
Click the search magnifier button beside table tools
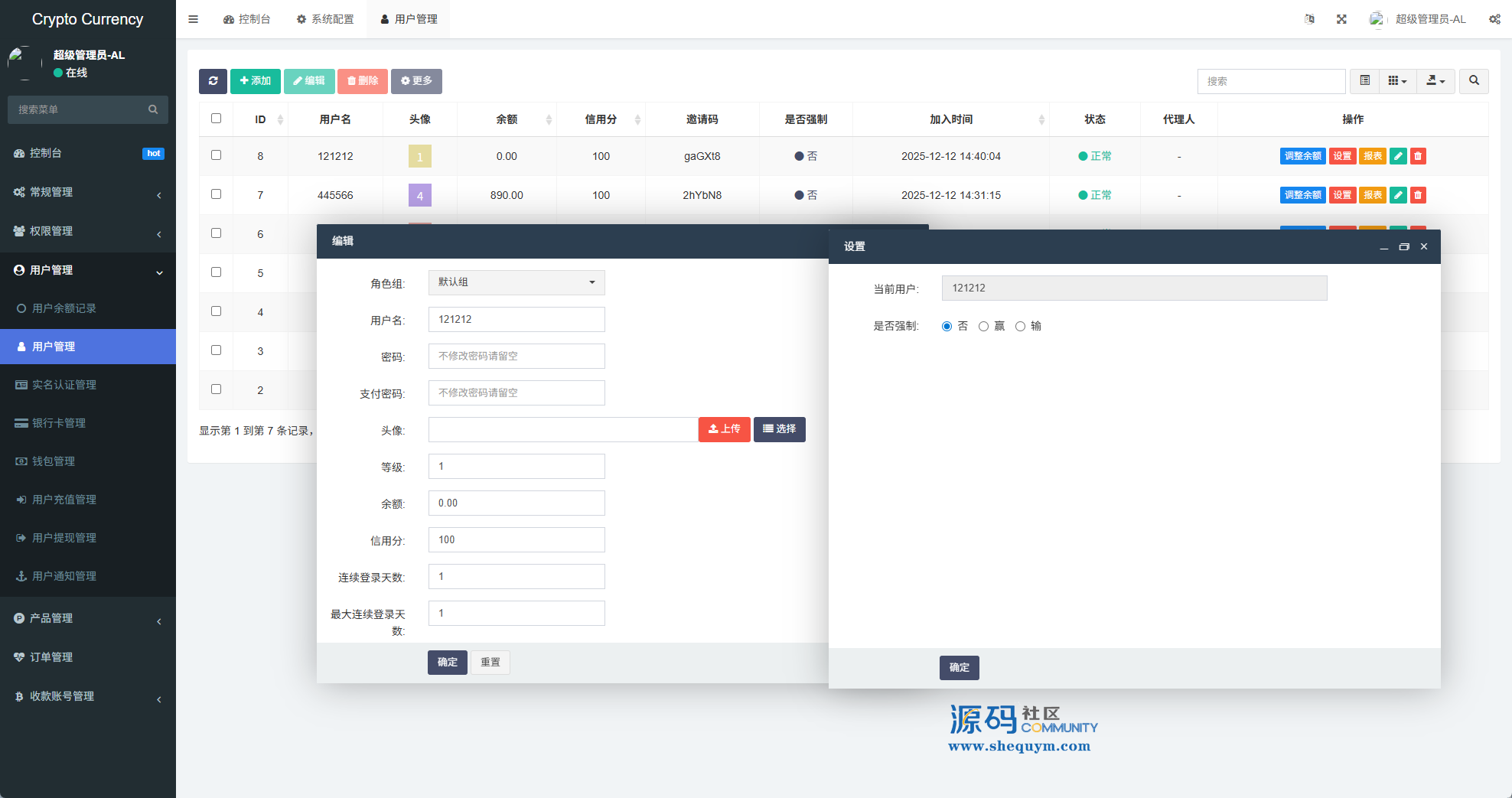1474,81
